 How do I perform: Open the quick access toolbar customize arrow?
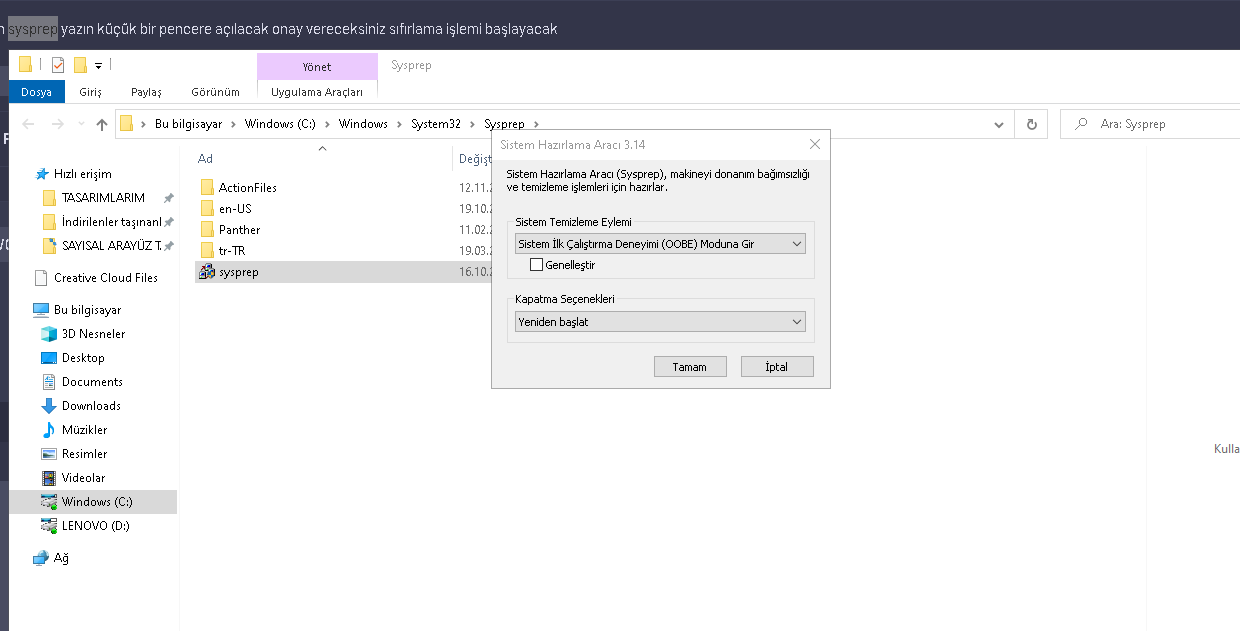pos(99,66)
